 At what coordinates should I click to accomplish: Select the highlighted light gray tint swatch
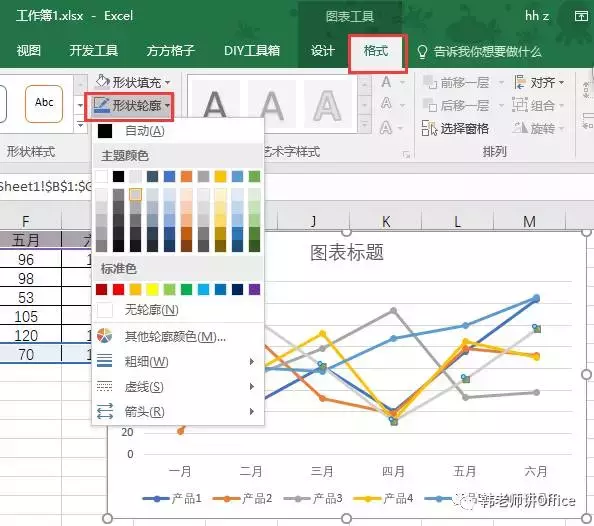[x=135, y=195]
